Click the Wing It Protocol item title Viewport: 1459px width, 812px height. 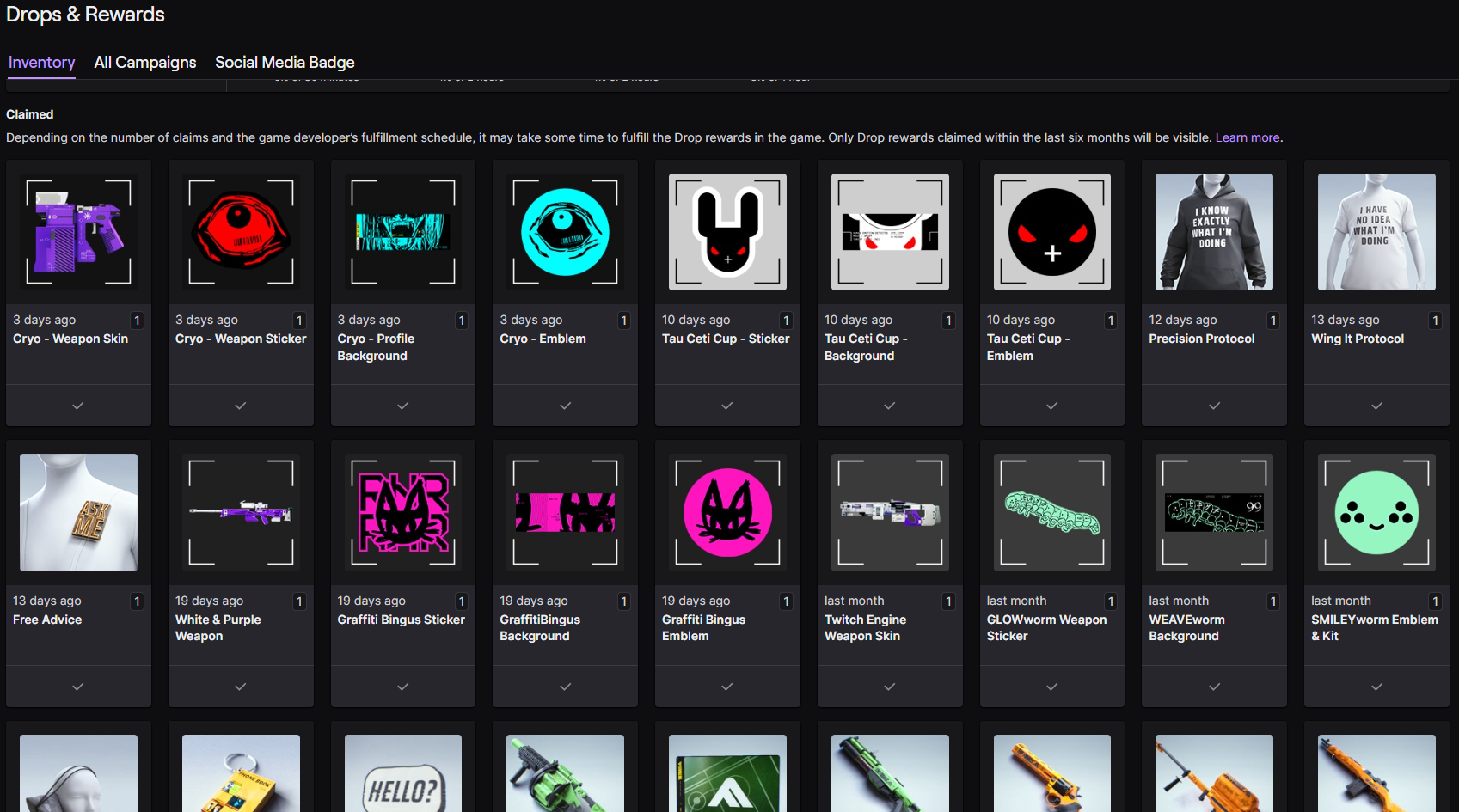pyautogui.click(x=1357, y=339)
